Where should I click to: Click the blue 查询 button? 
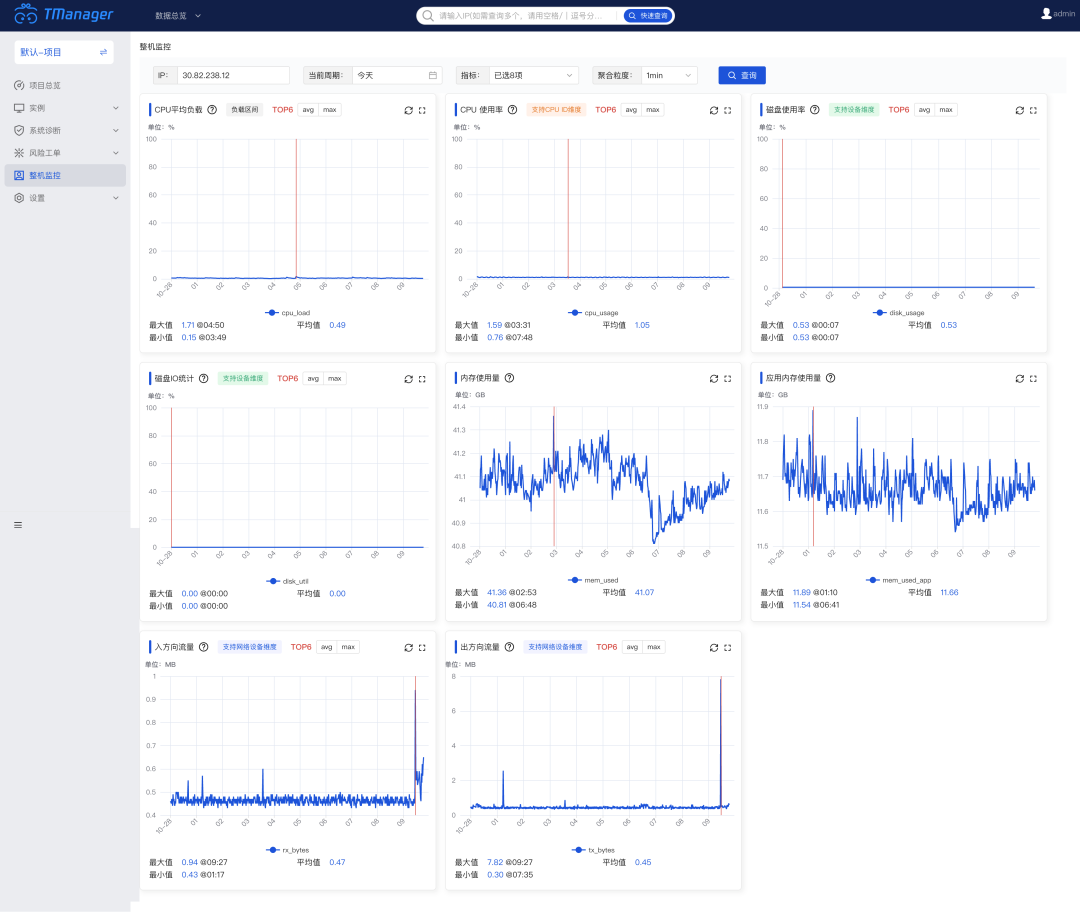tap(742, 75)
